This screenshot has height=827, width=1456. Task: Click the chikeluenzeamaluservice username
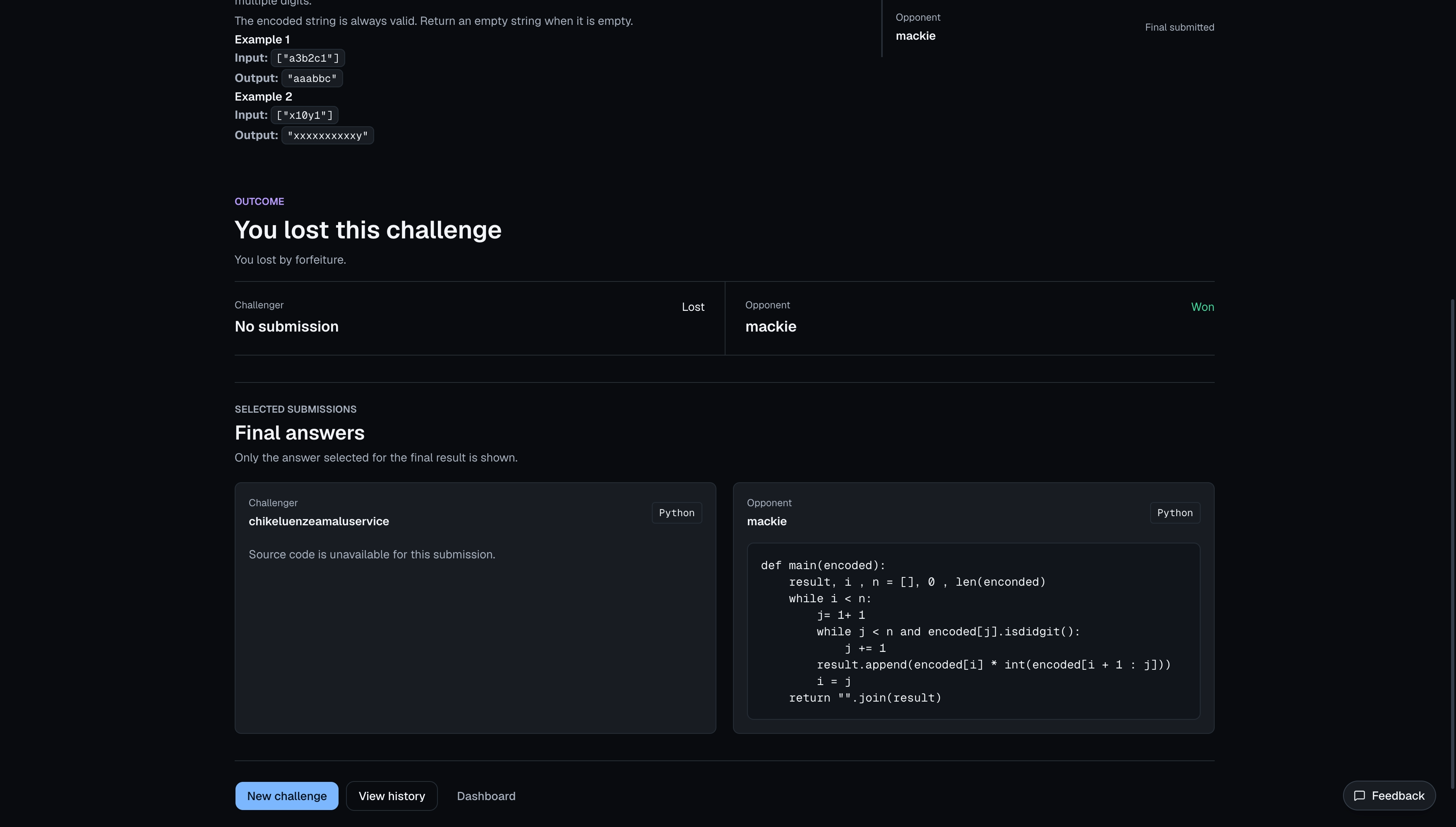(319, 522)
